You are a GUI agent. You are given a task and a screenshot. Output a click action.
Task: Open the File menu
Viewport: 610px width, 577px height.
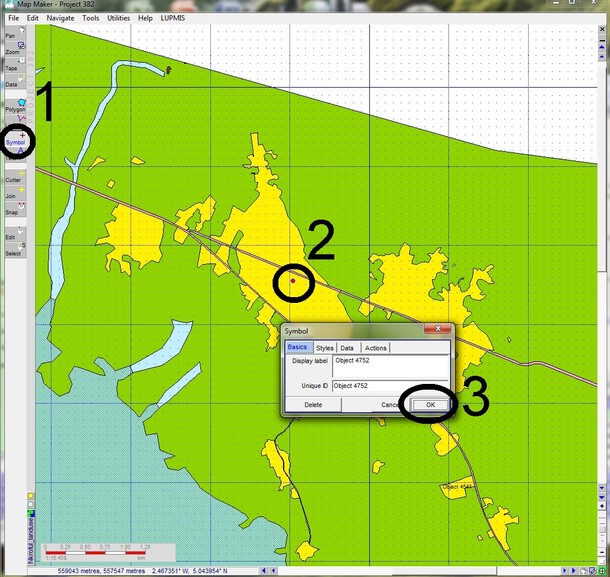coord(13,18)
